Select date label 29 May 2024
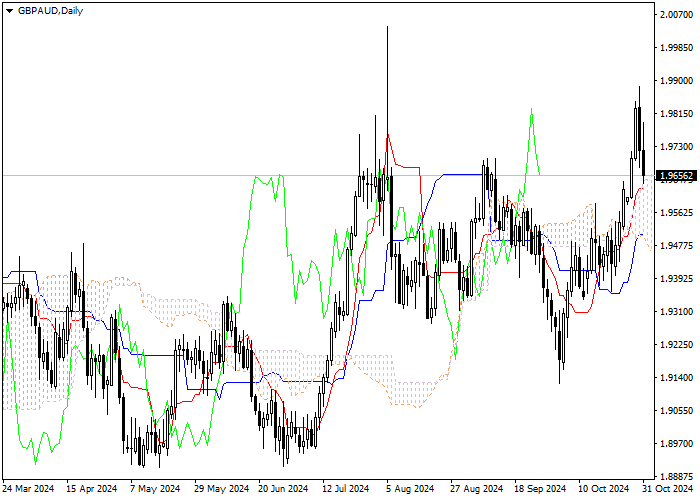This screenshot has width=700, height=500. click(221, 489)
